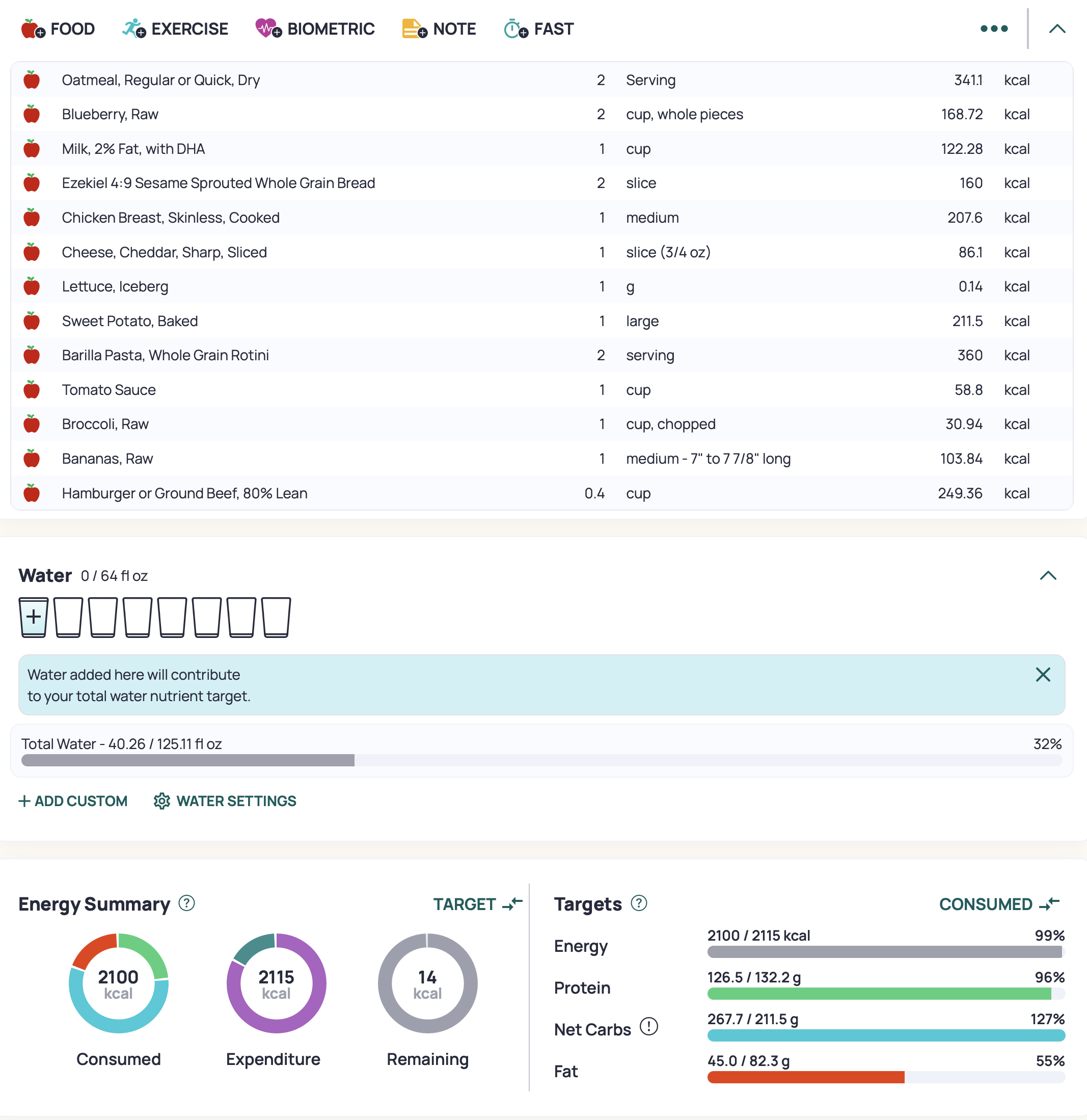Screen dimensions: 1087x1120
Task: Switch Targets CONSUMED view
Action: point(999,904)
